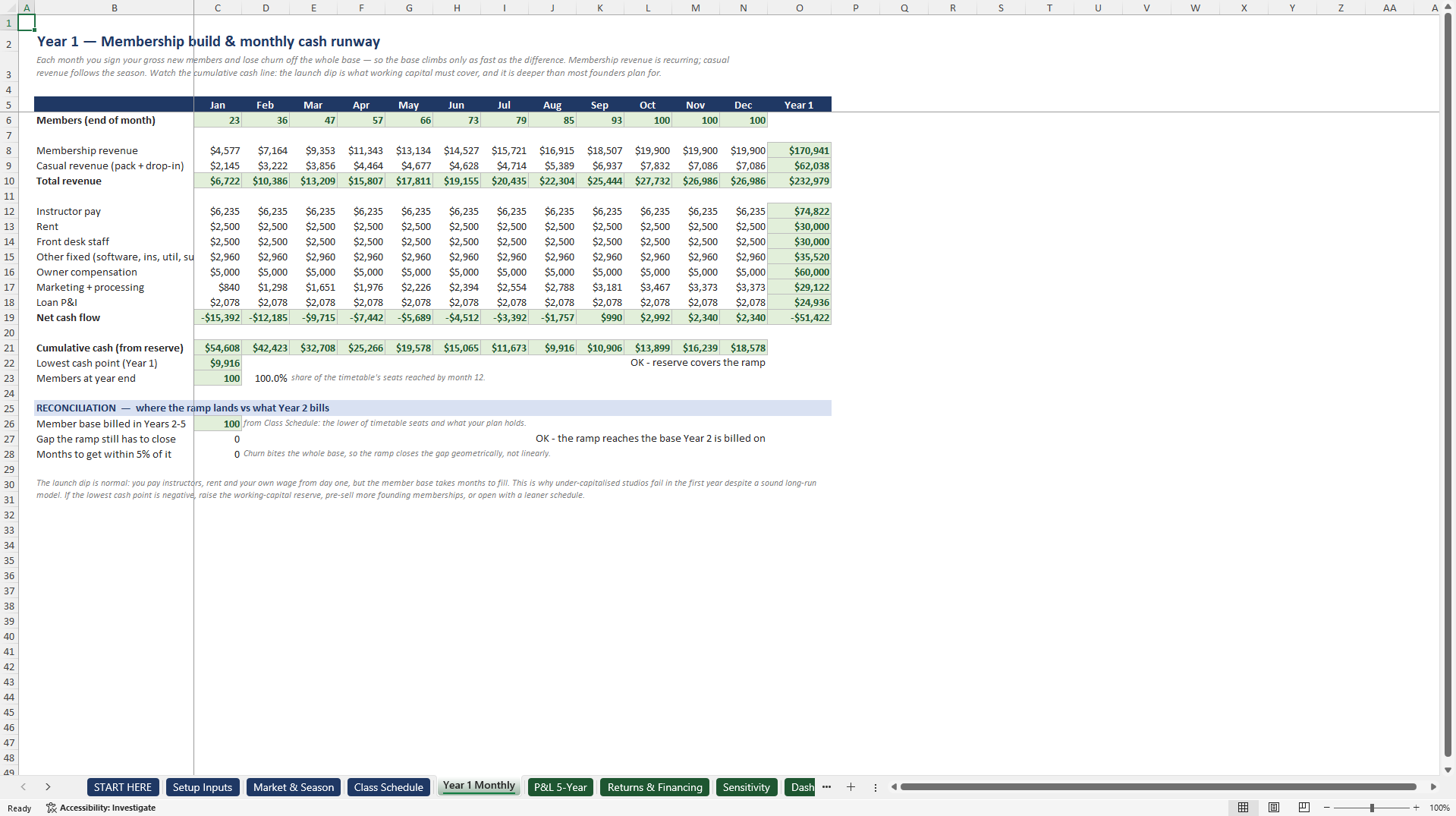
Task: Select cell A1
Action: pos(27,23)
